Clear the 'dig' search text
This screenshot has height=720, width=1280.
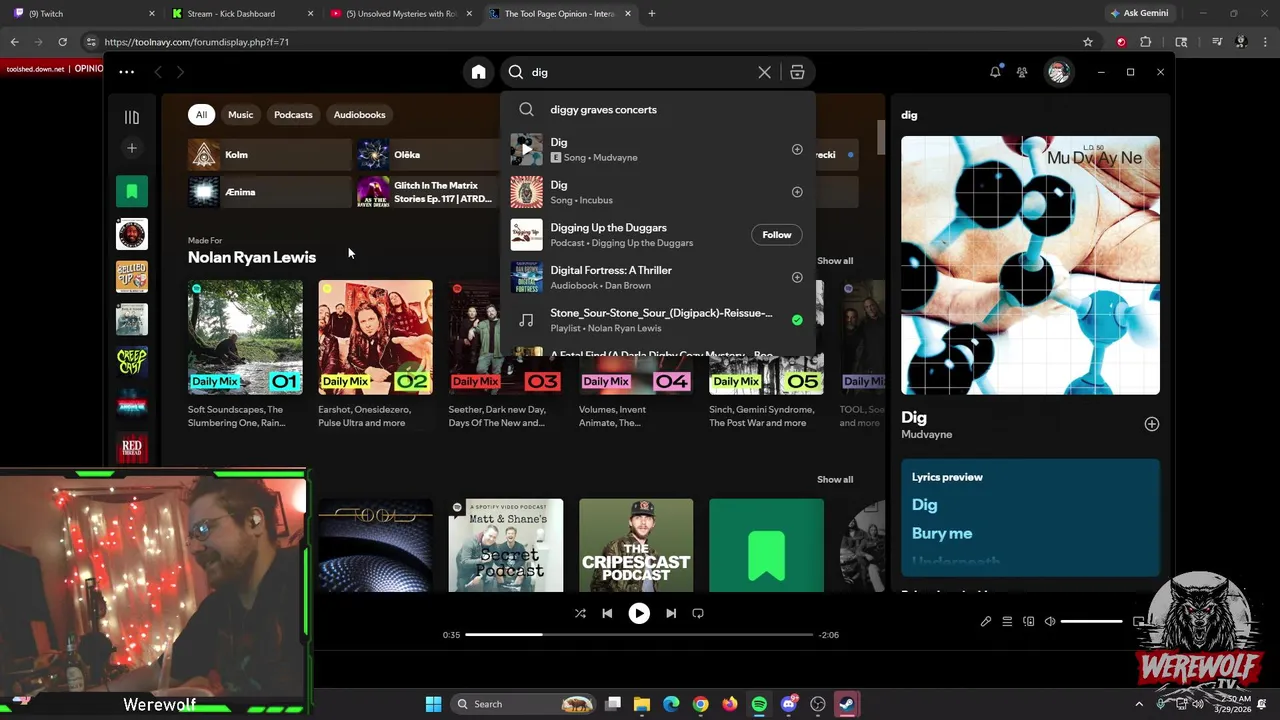pyautogui.click(x=764, y=72)
